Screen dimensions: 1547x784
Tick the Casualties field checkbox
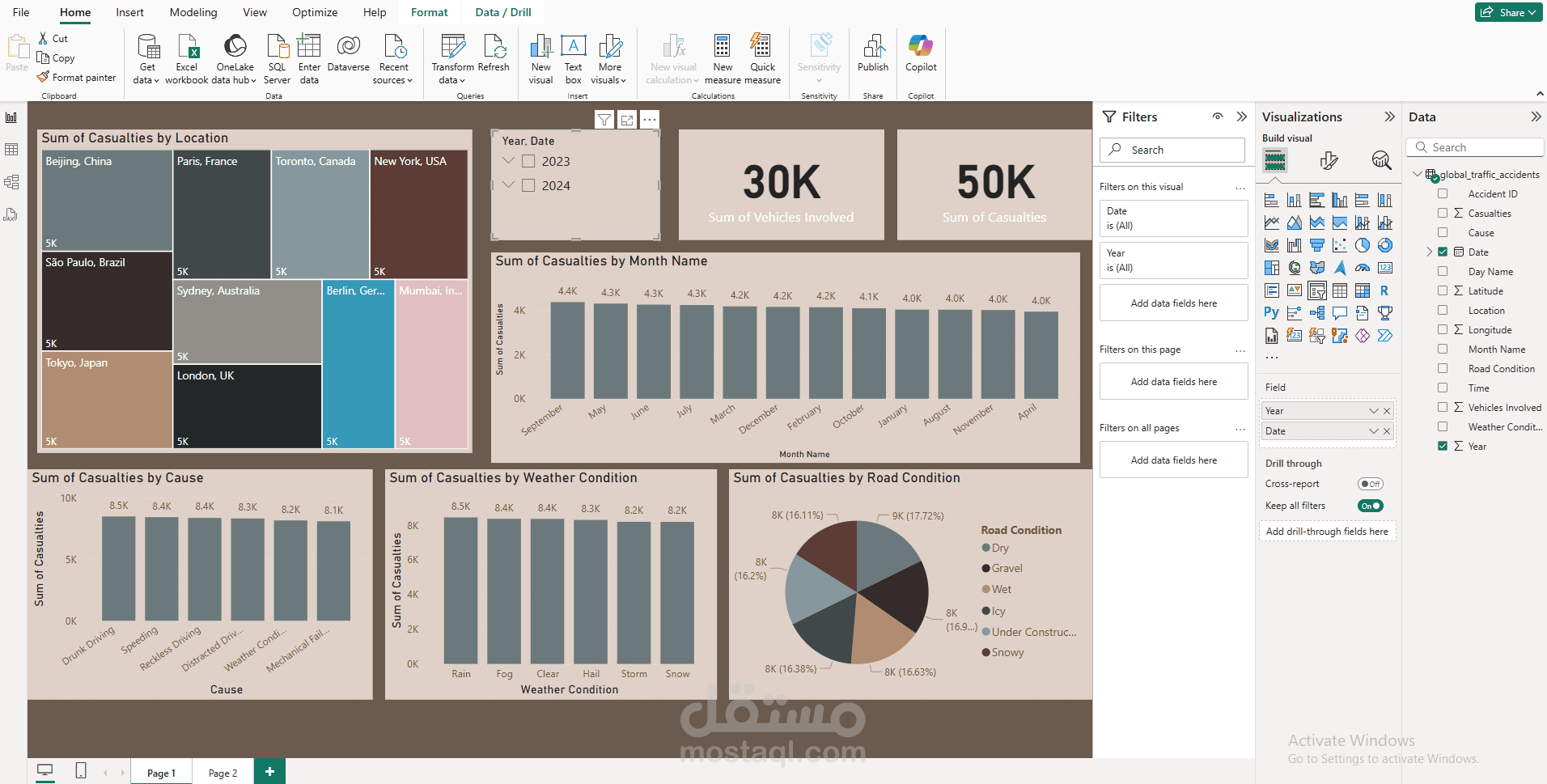1443,213
